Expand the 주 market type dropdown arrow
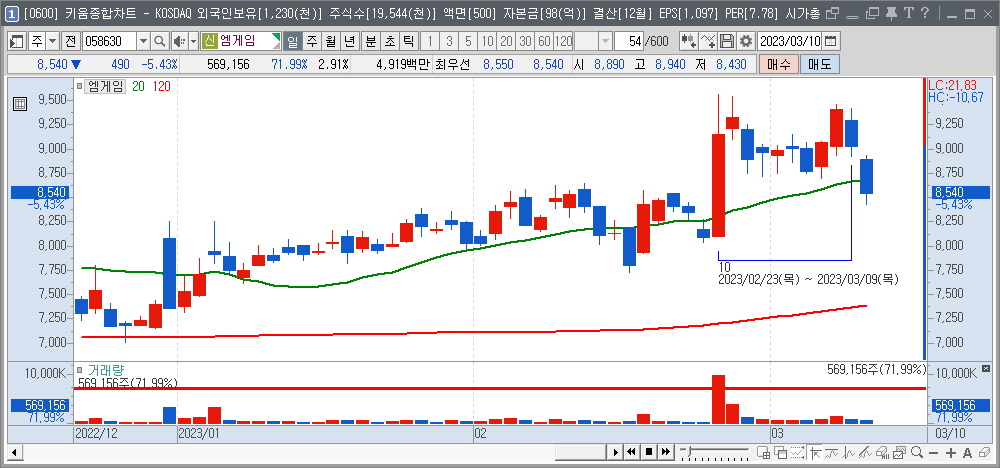 [52, 42]
